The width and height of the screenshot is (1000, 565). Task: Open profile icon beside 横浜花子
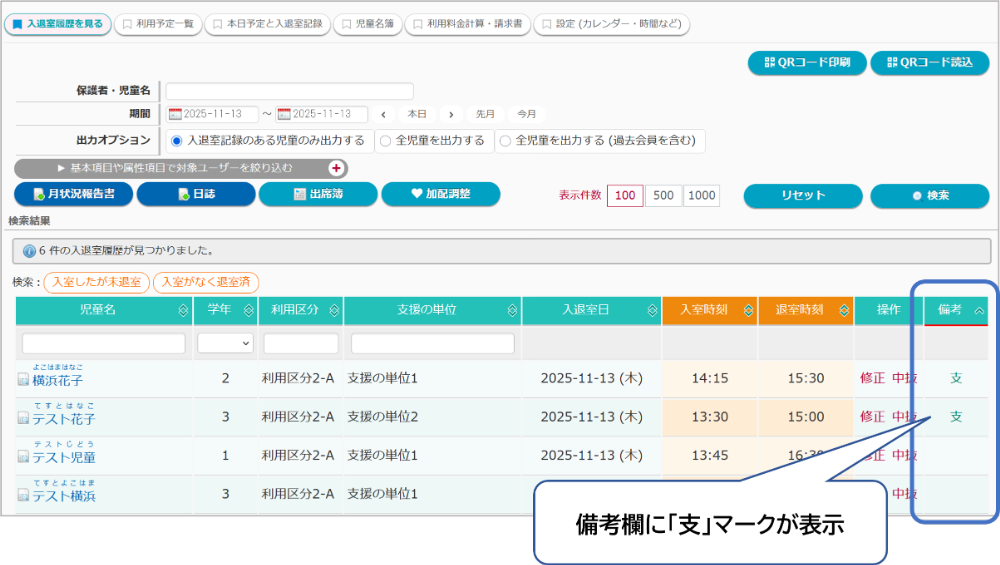[23, 380]
